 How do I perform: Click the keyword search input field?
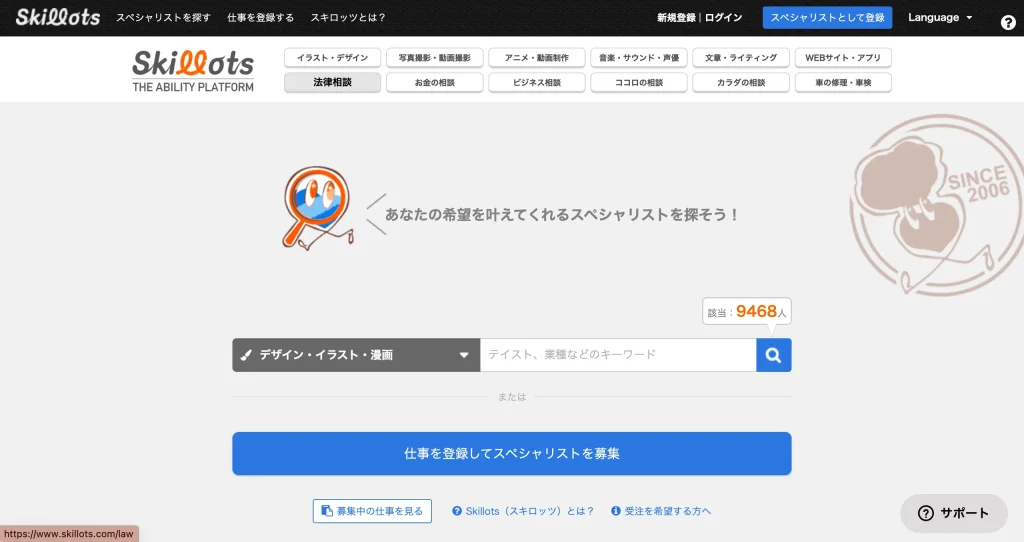click(x=618, y=355)
